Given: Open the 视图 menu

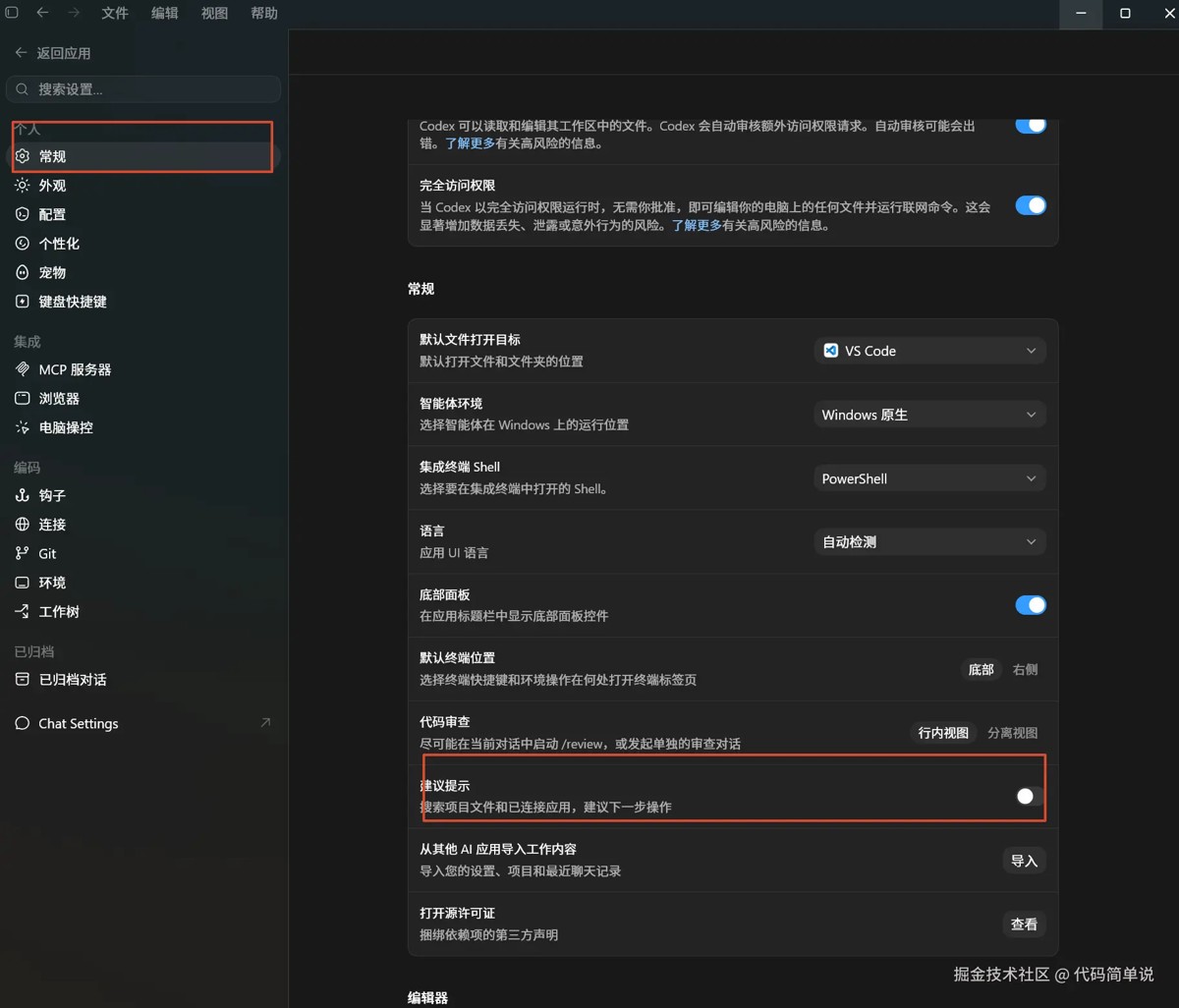Looking at the screenshot, I should tap(214, 13).
